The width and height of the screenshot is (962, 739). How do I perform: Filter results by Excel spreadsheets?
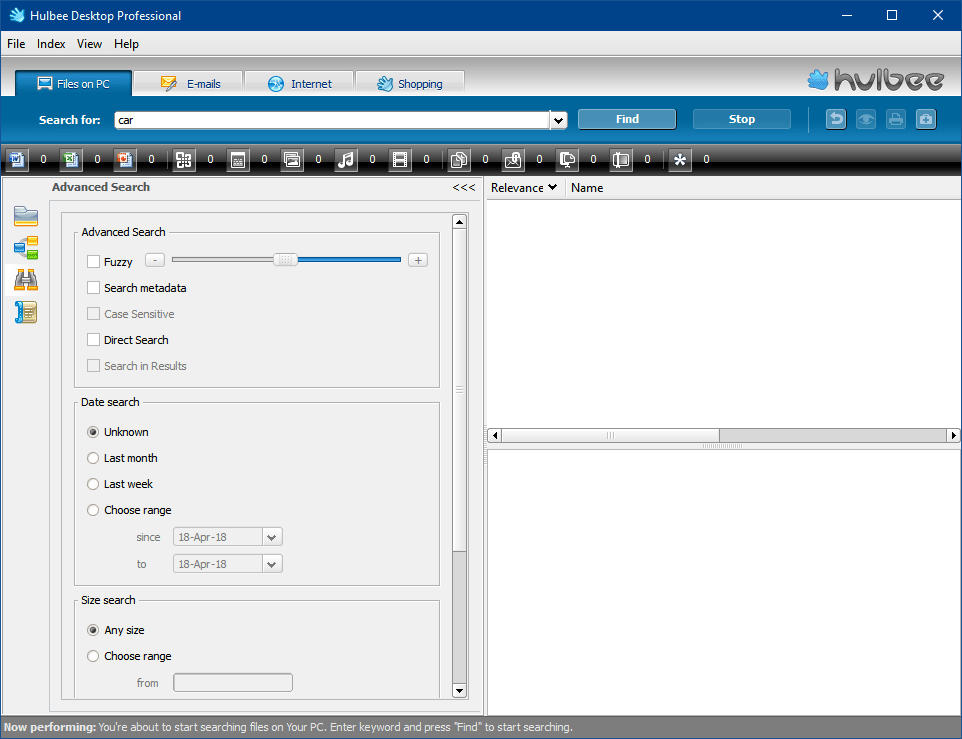point(71,160)
